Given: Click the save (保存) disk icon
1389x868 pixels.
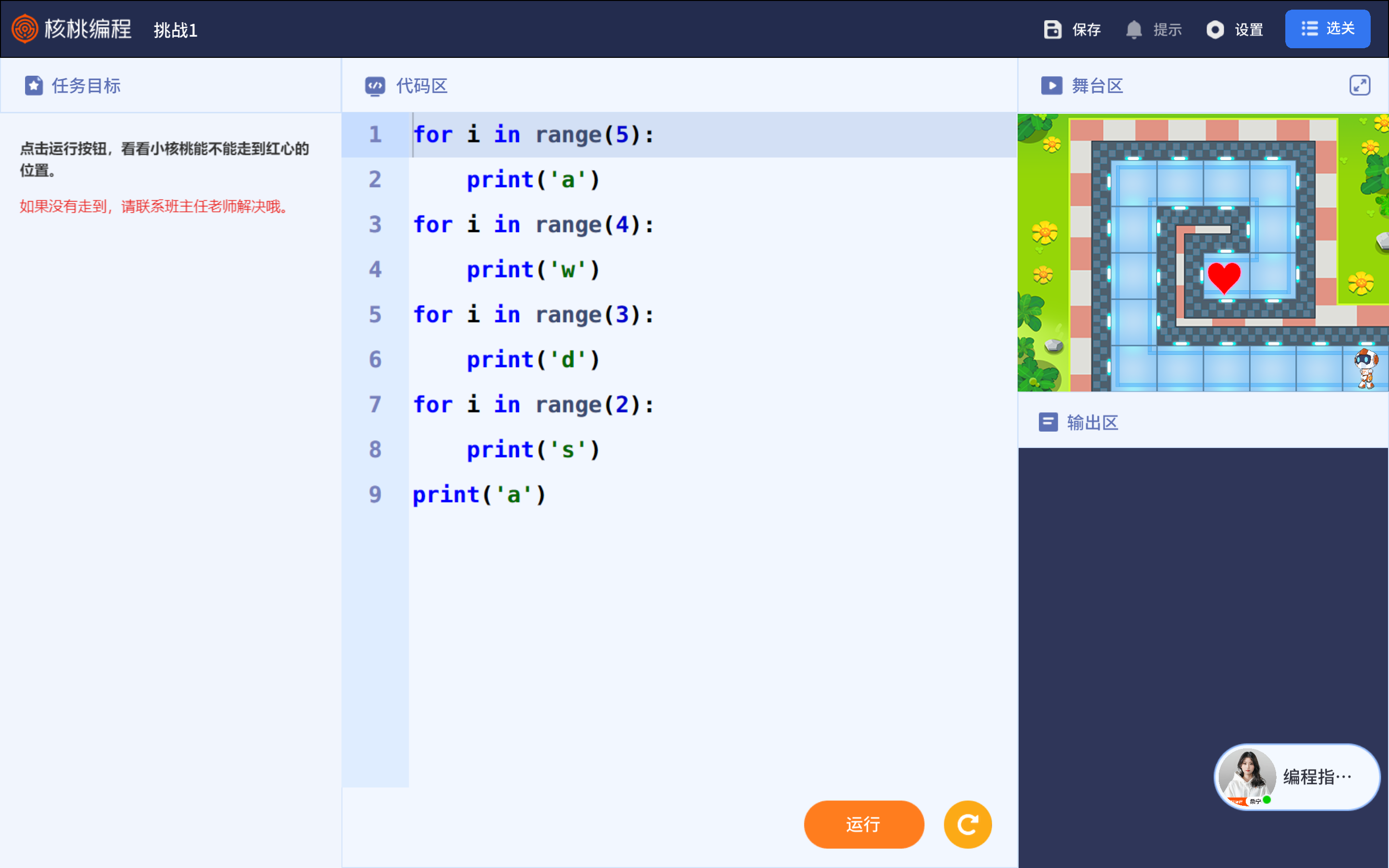Looking at the screenshot, I should pos(1052,29).
